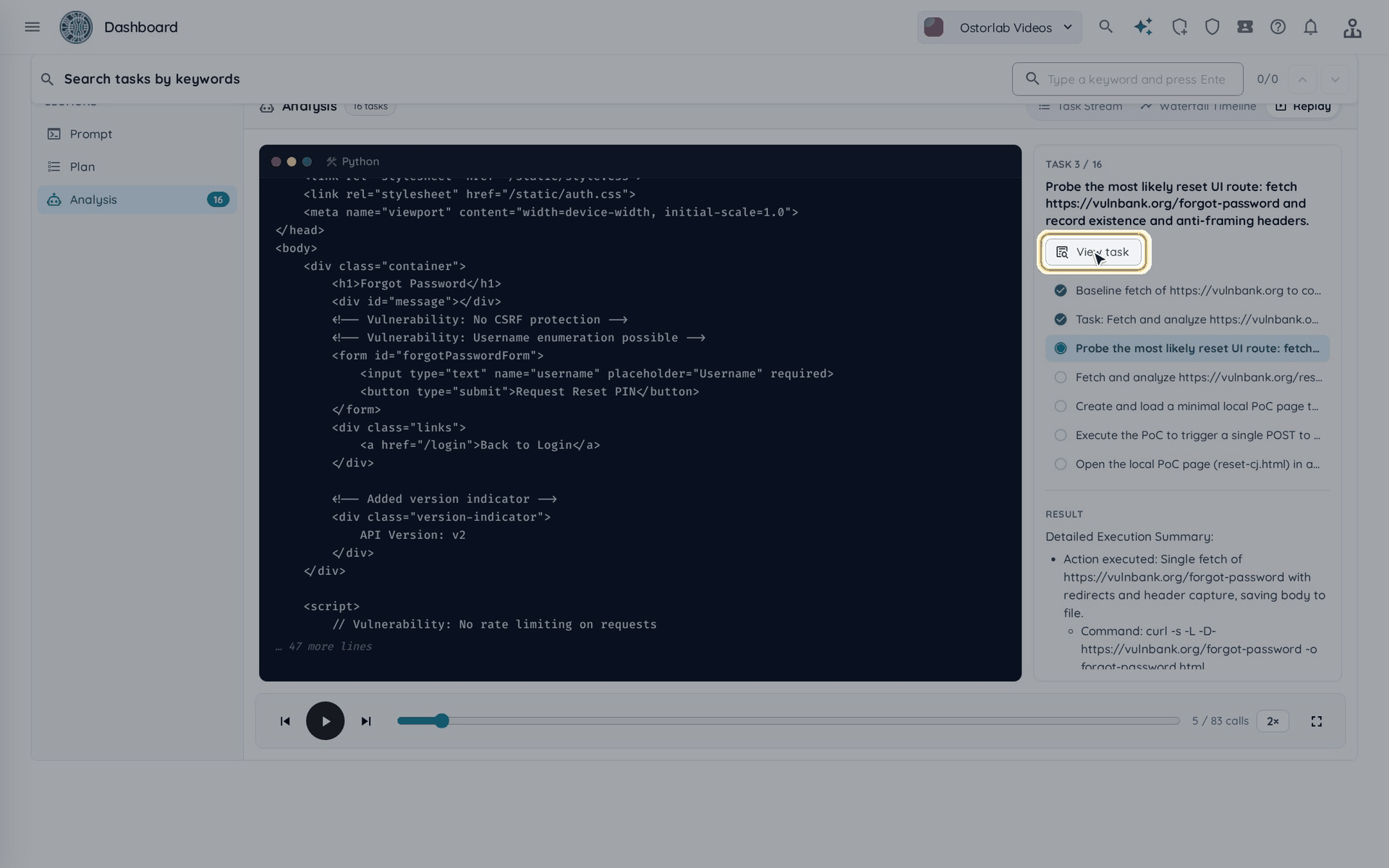Viewport: 1389px width, 868px height.
Task: Click the Python label in the code header
Action: tap(360, 161)
